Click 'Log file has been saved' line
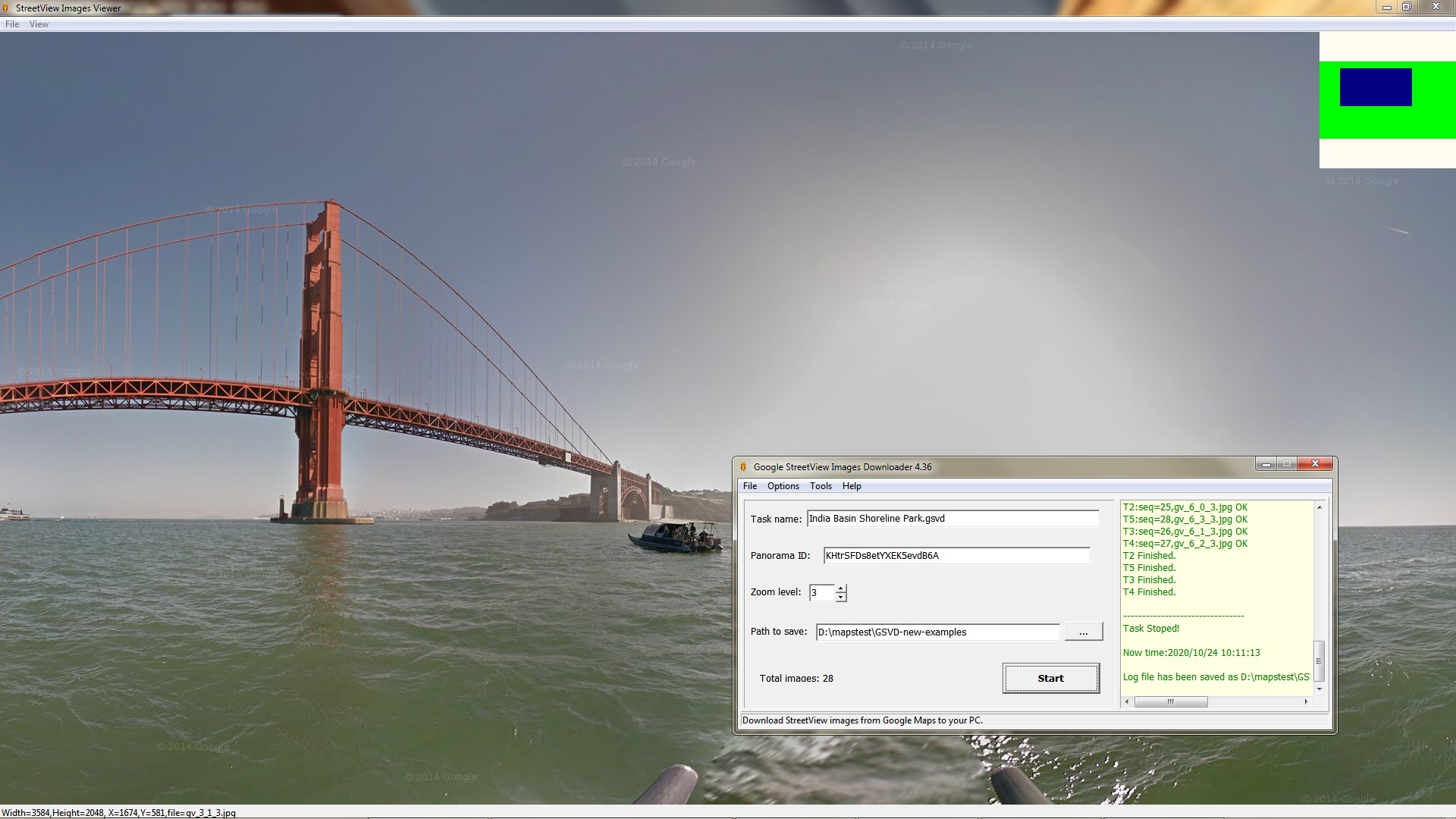 (1216, 677)
